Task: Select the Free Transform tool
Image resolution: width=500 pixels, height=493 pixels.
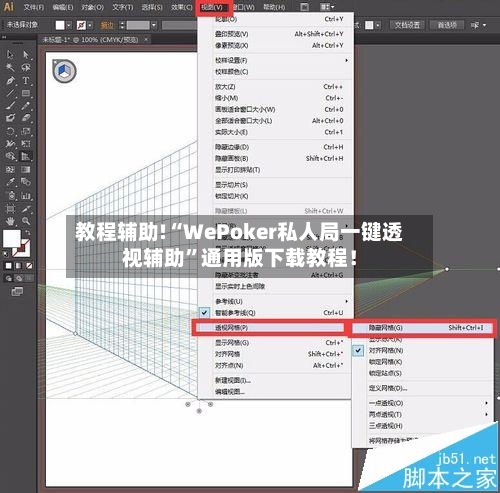Action: (x=26, y=144)
